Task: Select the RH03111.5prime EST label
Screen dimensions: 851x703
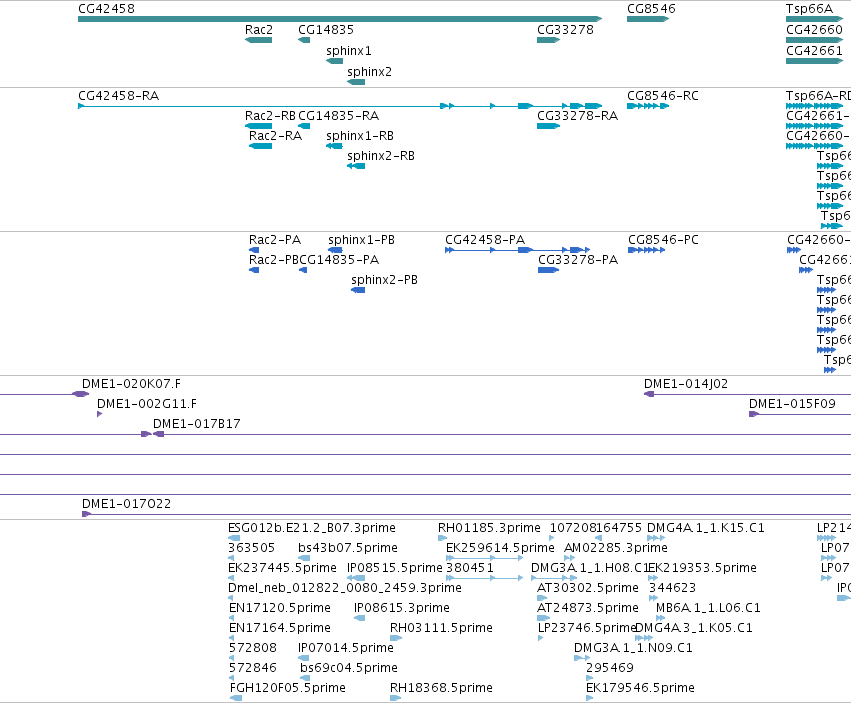Action: click(x=441, y=628)
